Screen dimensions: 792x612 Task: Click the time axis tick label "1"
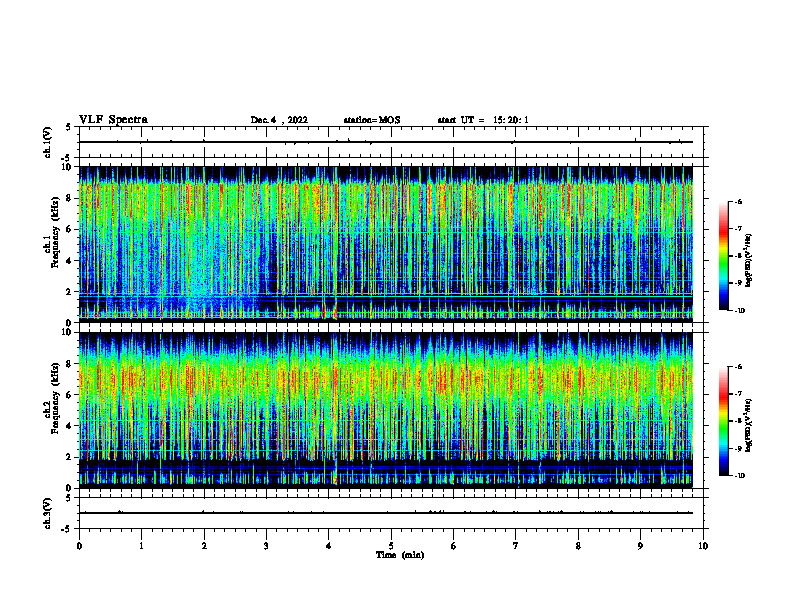click(141, 546)
